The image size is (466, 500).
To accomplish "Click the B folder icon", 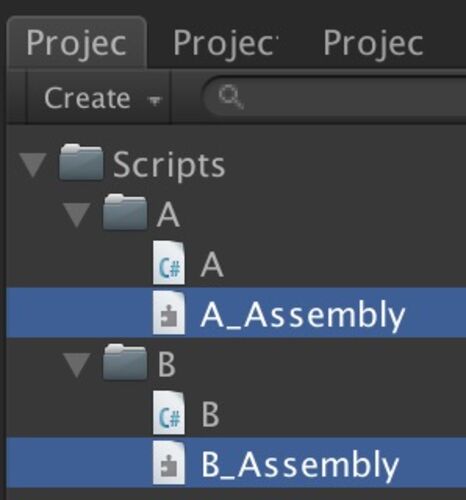I will click(125, 362).
